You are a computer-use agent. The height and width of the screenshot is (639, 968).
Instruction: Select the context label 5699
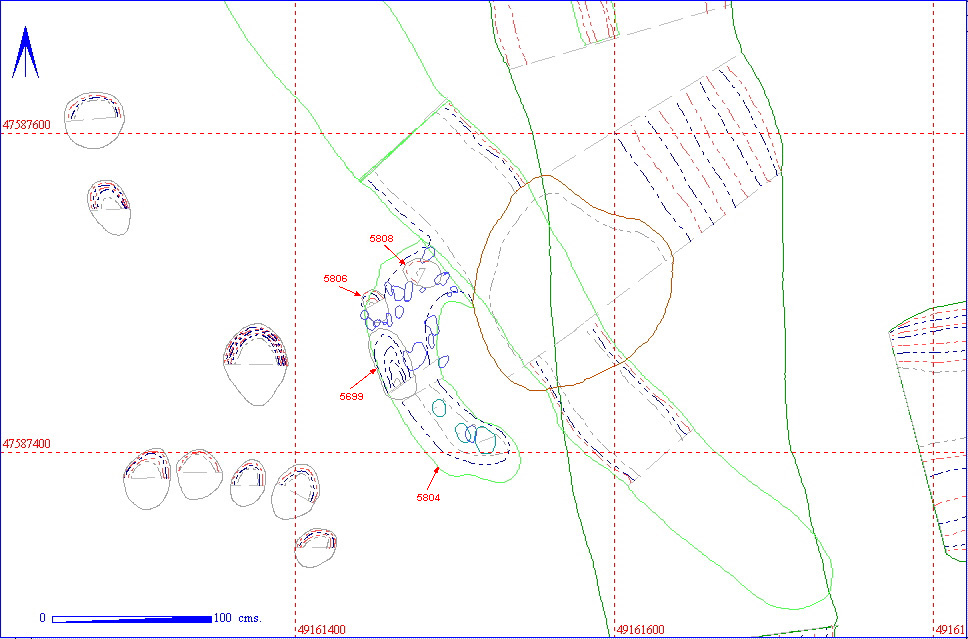pyautogui.click(x=352, y=396)
